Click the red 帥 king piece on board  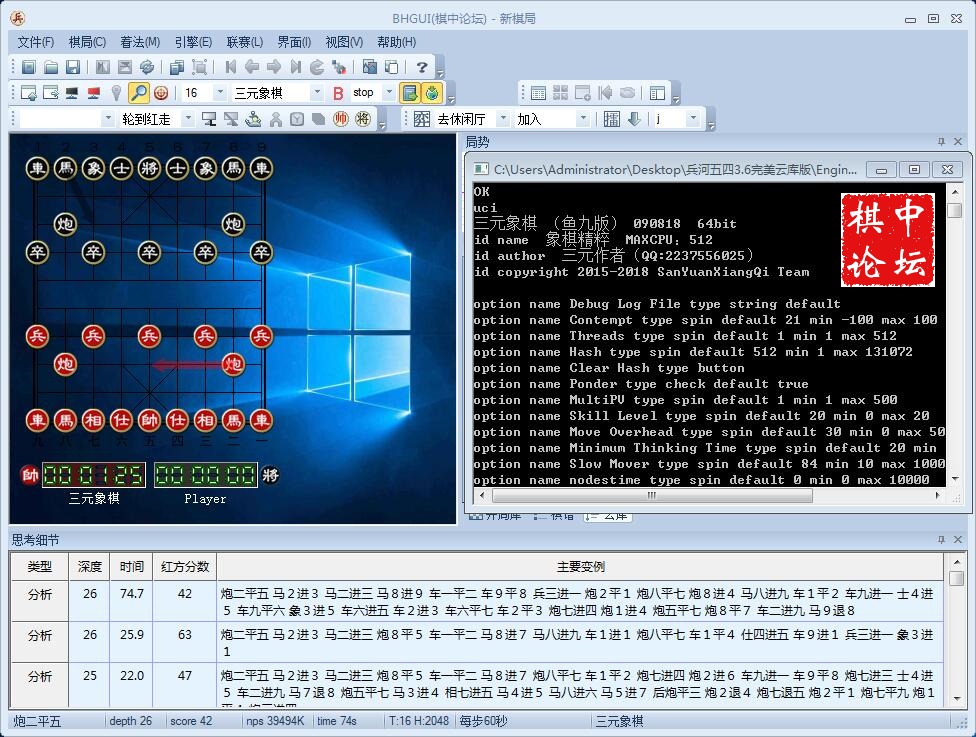point(149,420)
